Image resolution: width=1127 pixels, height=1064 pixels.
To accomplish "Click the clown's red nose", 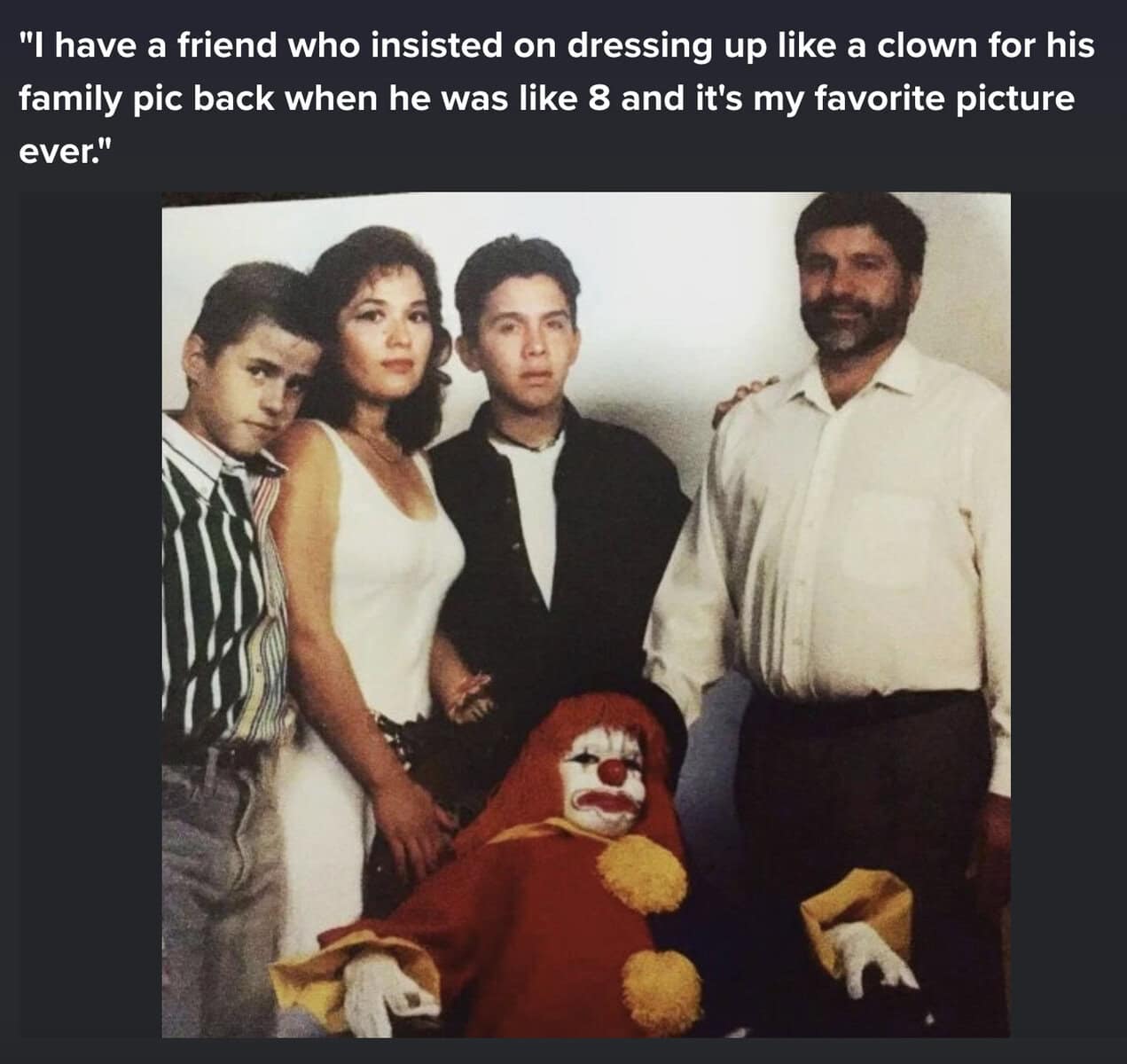I will pyautogui.click(x=613, y=771).
